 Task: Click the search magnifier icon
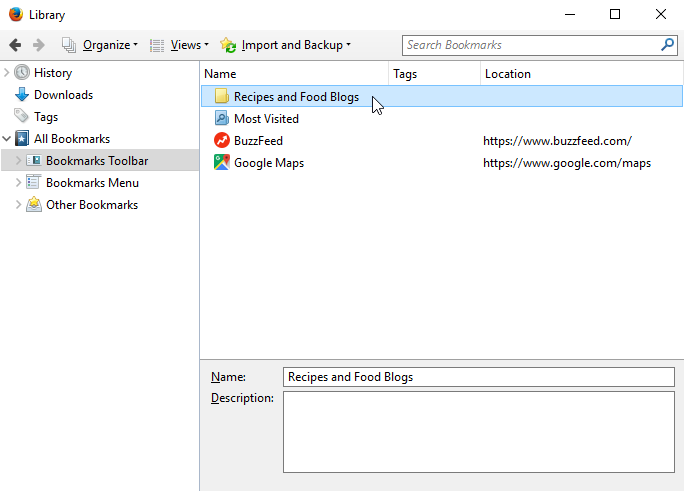[667, 45]
